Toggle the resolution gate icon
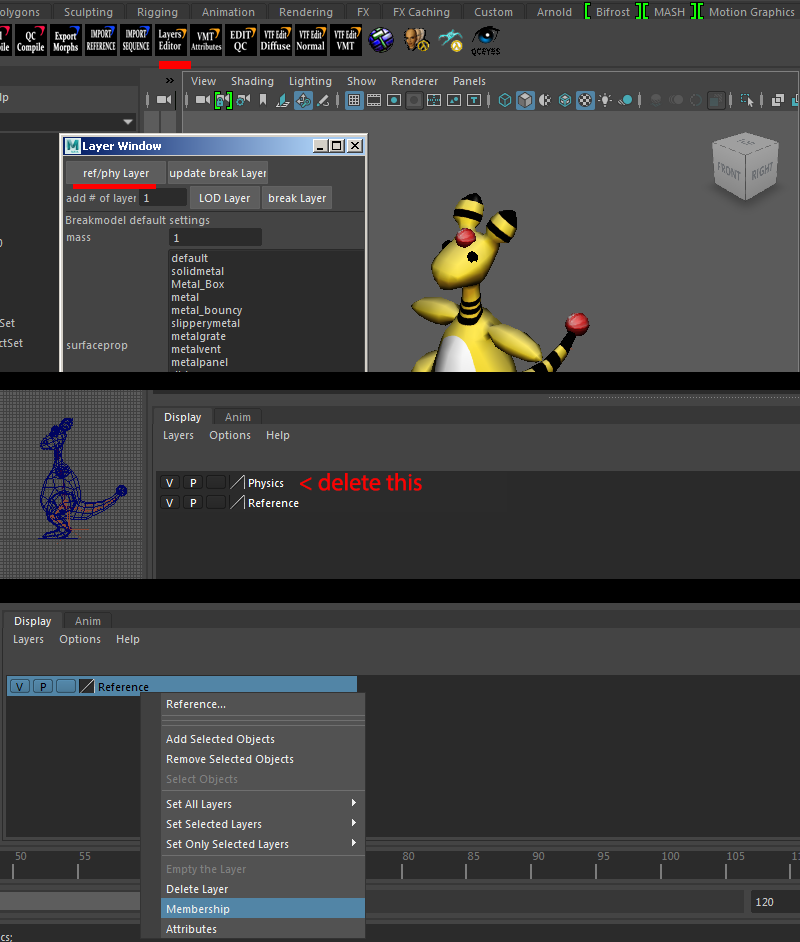The width and height of the screenshot is (800, 942). (x=394, y=100)
